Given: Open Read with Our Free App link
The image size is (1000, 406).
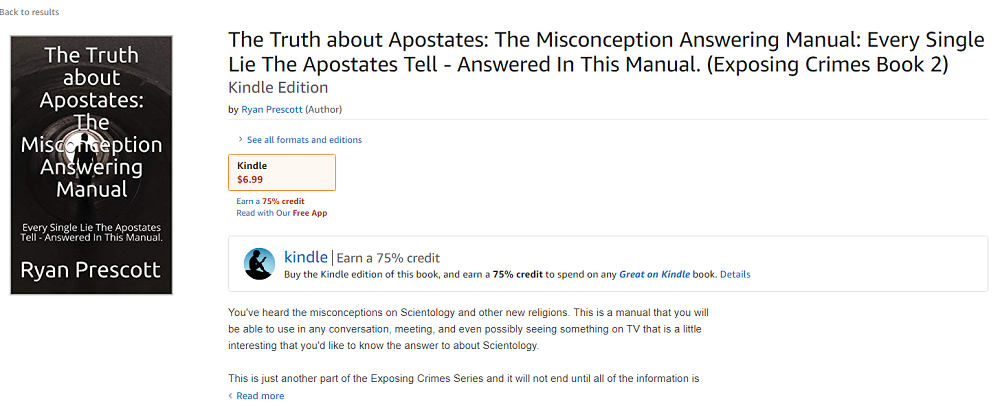Looking at the screenshot, I should pyautogui.click(x=281, y=213).
